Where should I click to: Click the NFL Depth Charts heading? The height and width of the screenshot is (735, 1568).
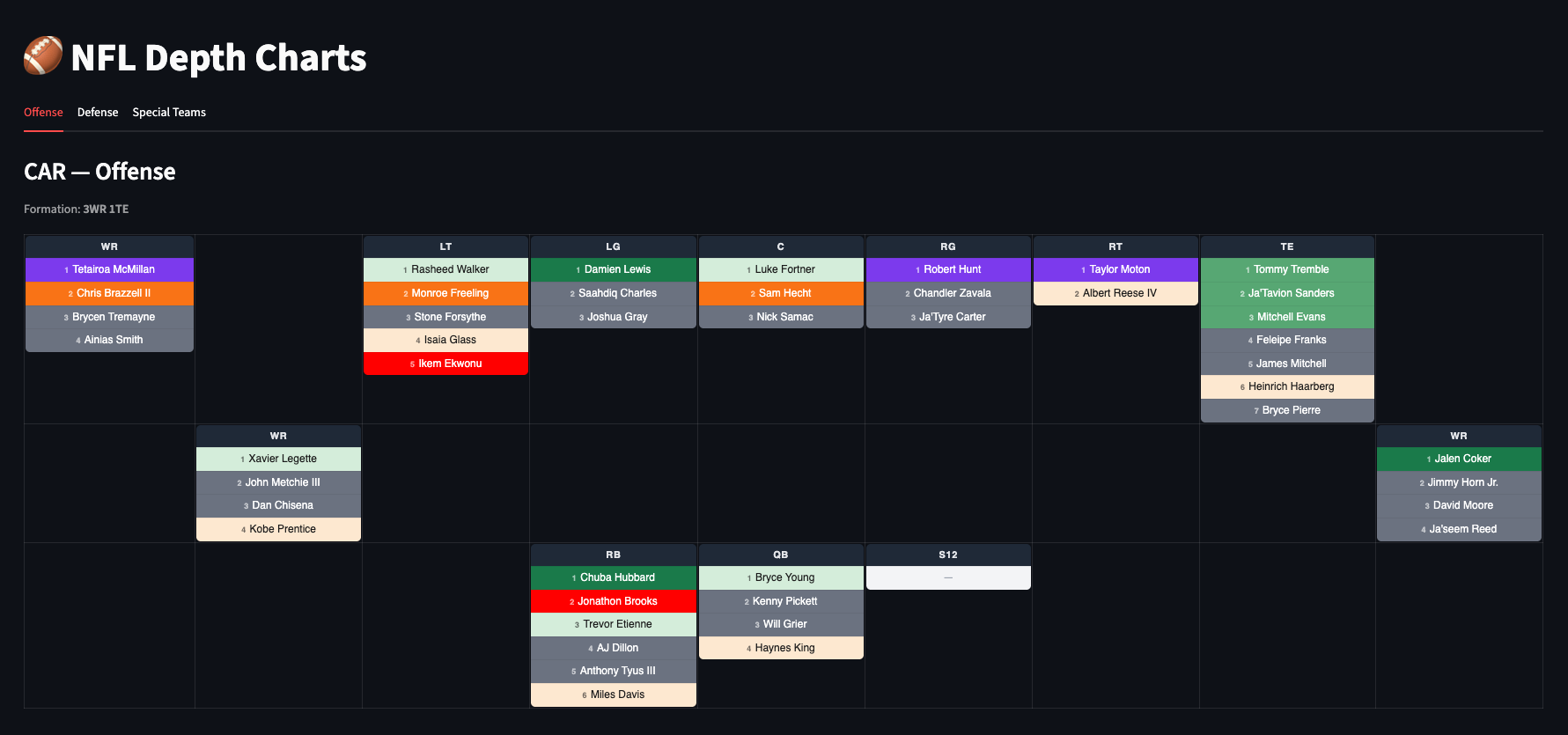coord(218,57)
